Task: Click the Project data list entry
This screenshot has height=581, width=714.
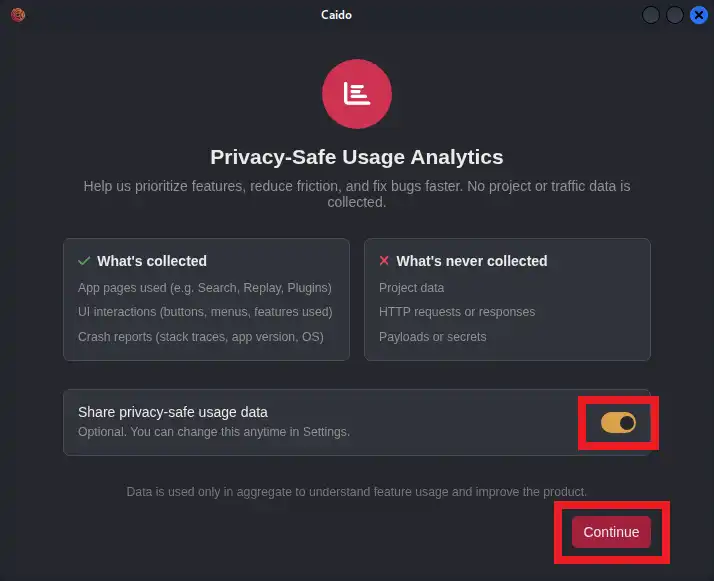Action: [x=411, y=287]
